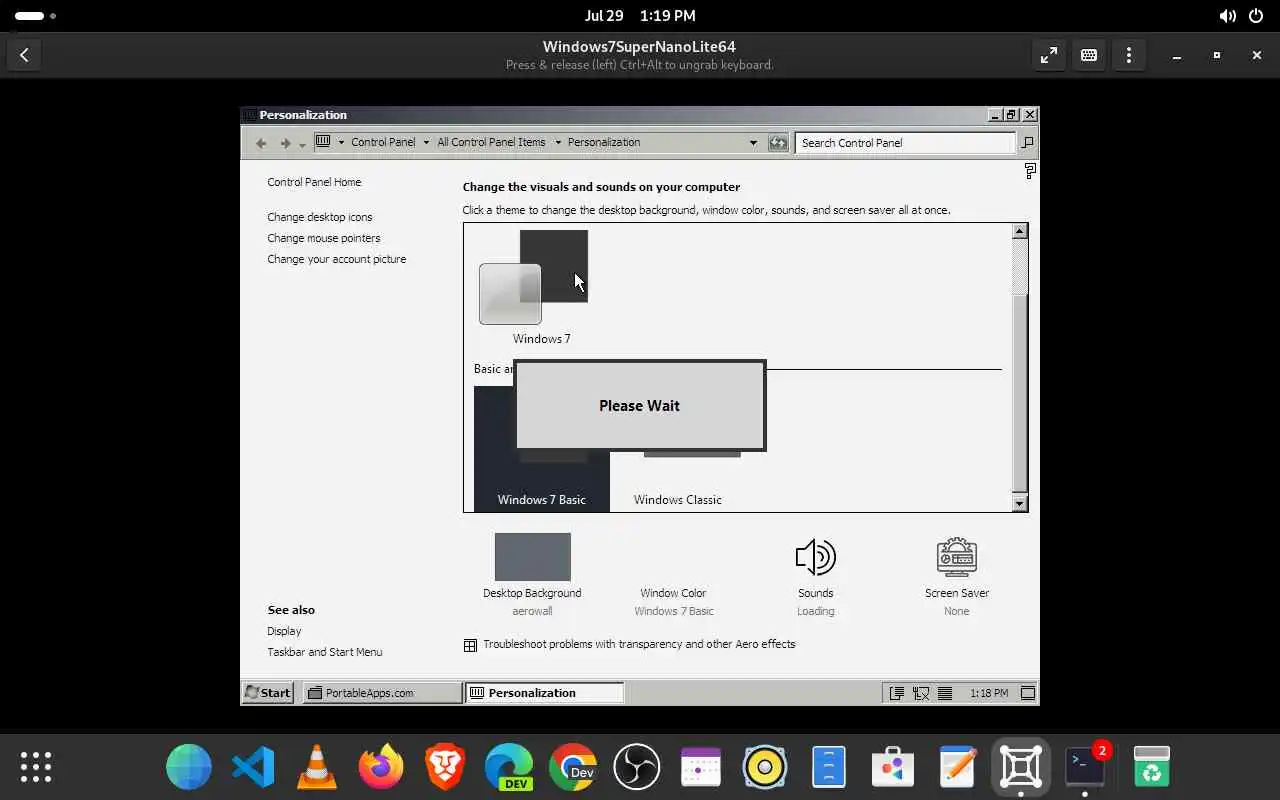Click the first tray icon in Windows taskbar
Screen dimensions: 1280x800
(x=897, y=693)
